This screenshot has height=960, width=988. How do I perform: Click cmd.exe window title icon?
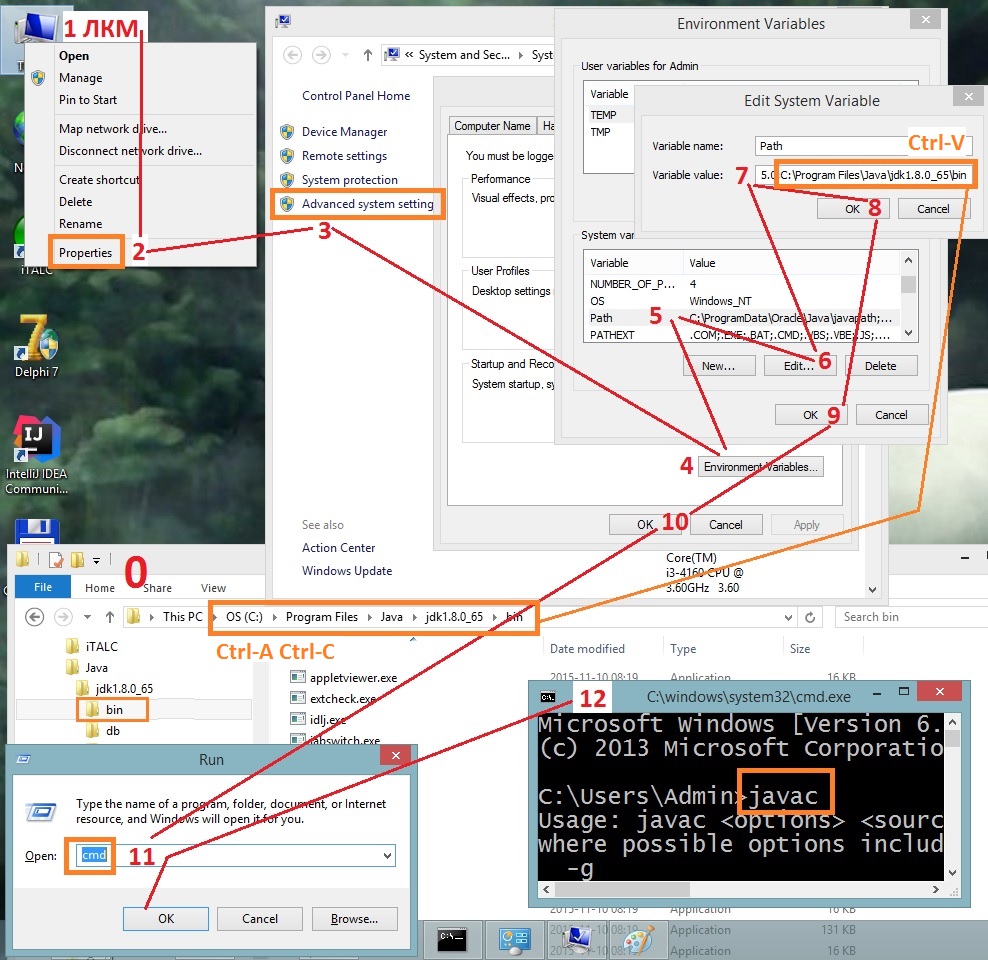pos(548,697)
